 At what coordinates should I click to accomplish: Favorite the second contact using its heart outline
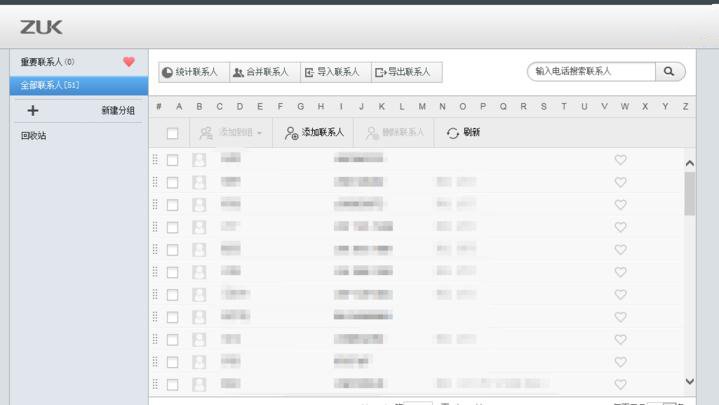[x=620, y=182]
